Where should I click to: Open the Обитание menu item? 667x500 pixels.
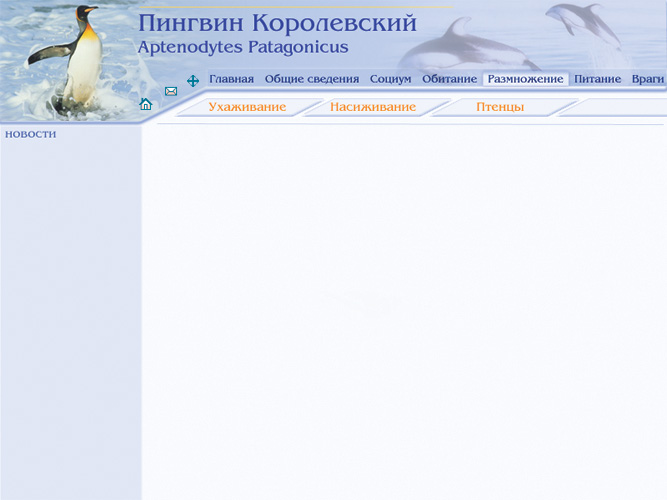click(x=450, y=79)
